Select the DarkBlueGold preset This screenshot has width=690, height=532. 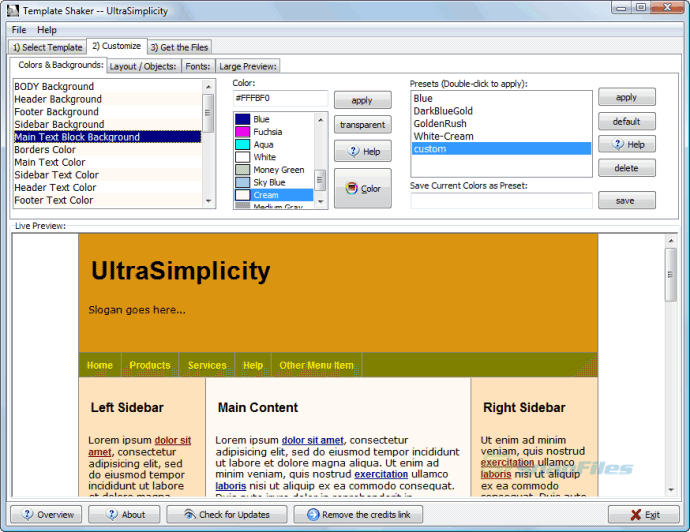point(501,111)
